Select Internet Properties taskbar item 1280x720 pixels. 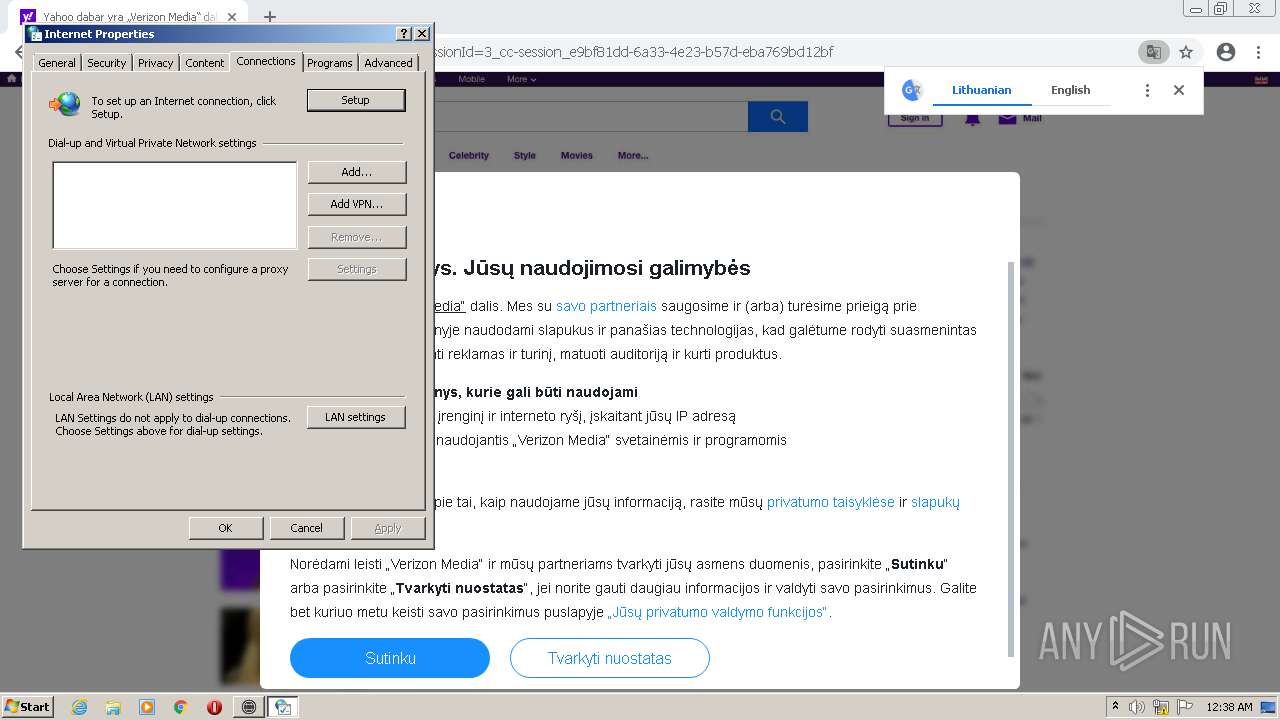tap(283, 707)
